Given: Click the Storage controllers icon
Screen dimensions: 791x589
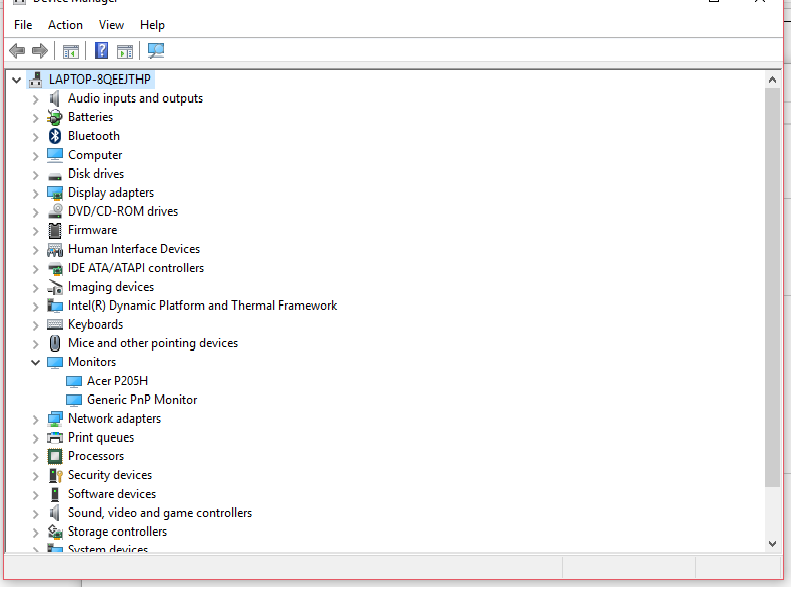Looking at the screenshot, I should tap(54, 532).
